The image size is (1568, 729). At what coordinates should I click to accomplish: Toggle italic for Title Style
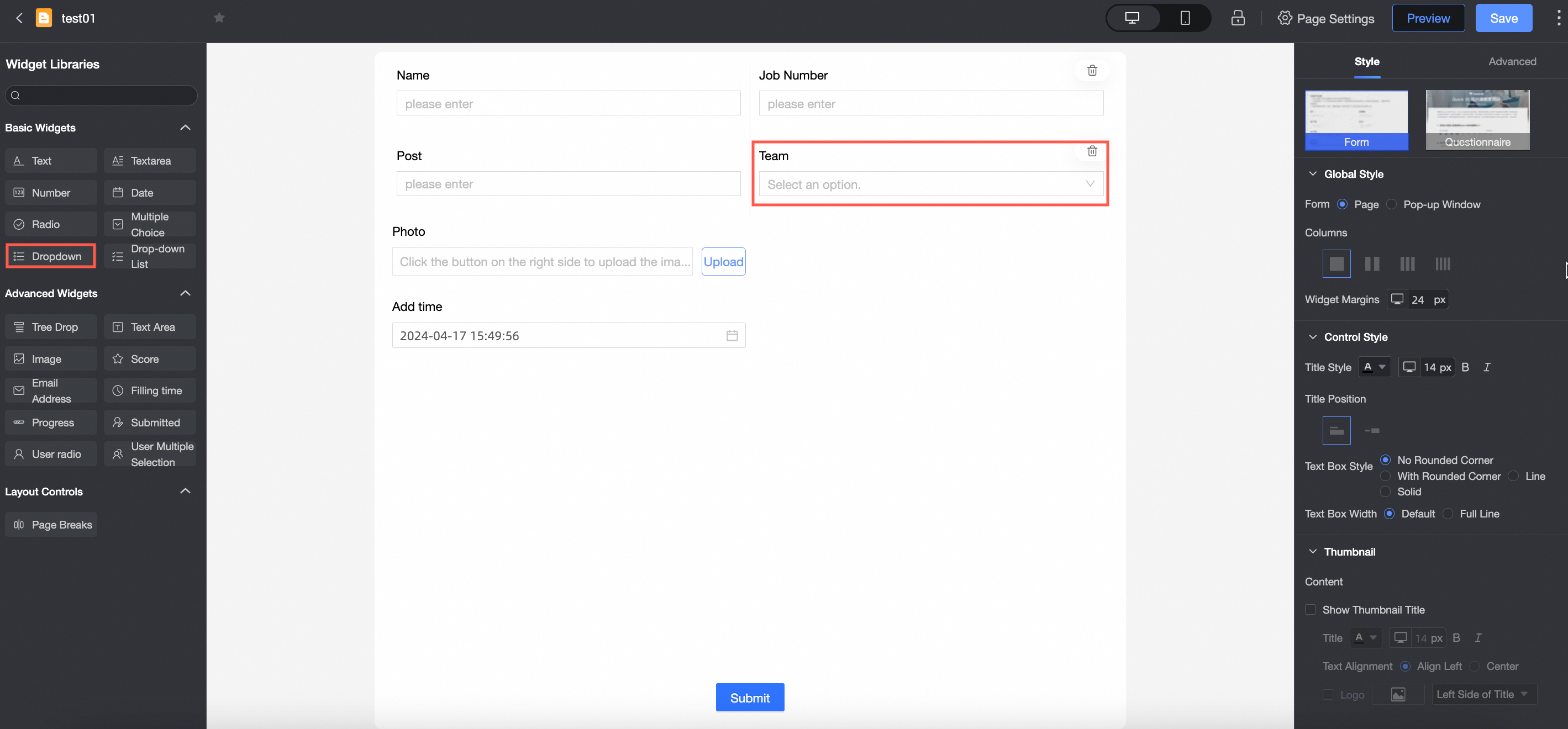1486,367
